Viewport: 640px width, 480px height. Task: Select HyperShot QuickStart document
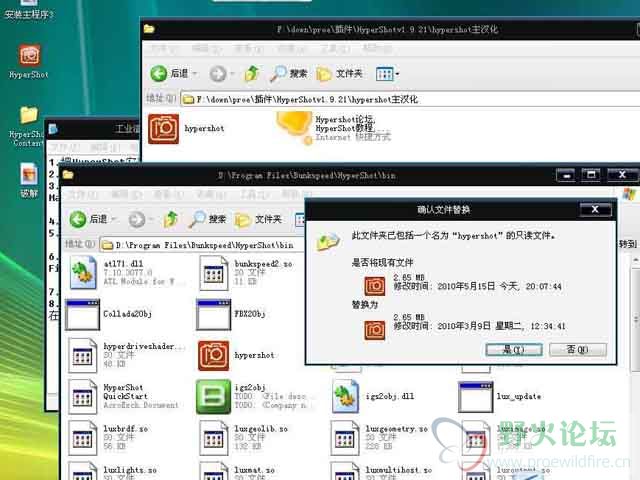point(123,396)
